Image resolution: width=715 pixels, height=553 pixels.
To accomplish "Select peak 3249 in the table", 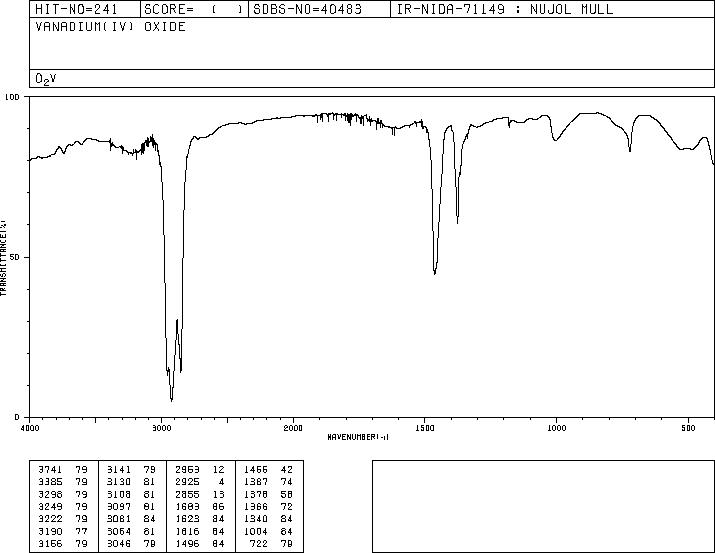I will (x=51, y=506).
